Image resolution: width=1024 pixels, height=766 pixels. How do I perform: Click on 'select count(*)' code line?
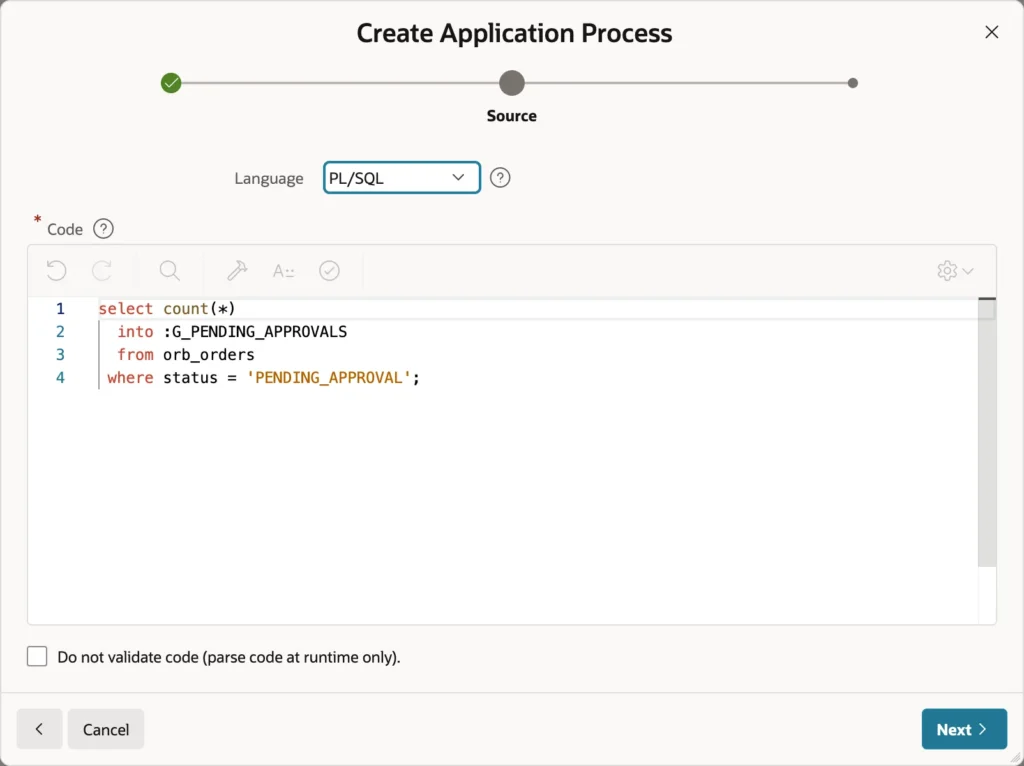click(167, 308)
